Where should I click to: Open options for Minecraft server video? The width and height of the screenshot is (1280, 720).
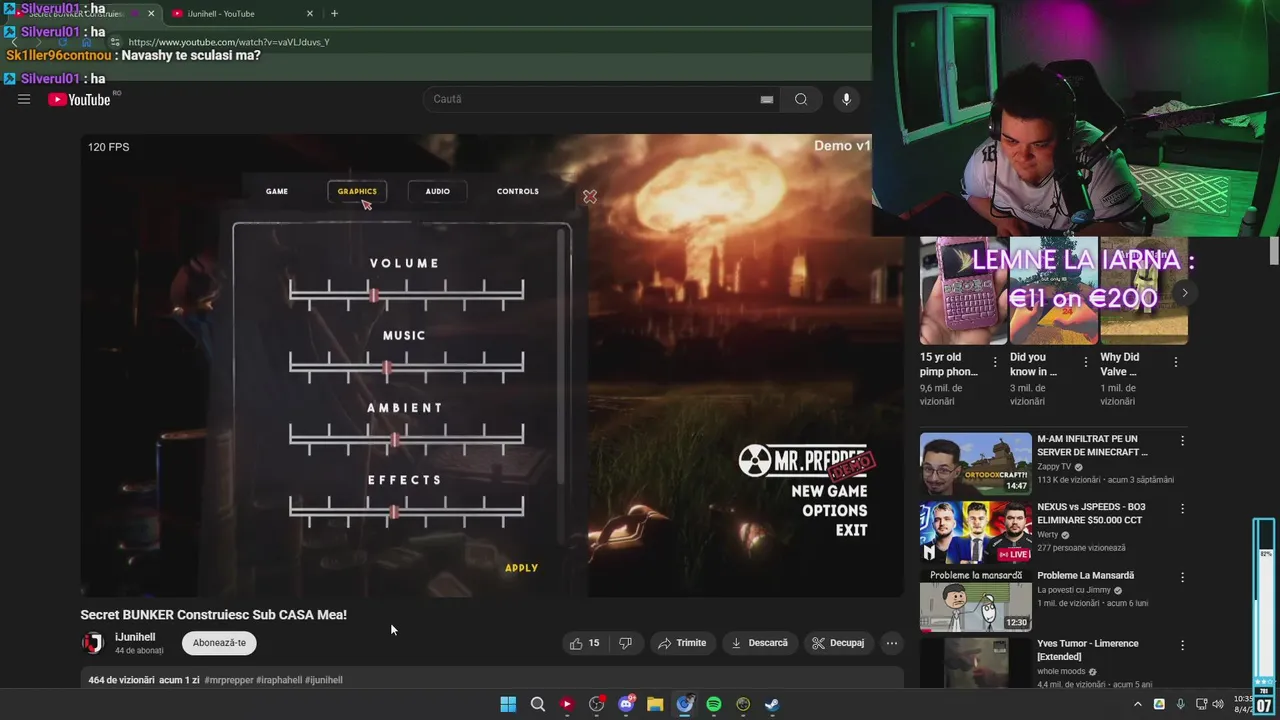click(1182, 440)
